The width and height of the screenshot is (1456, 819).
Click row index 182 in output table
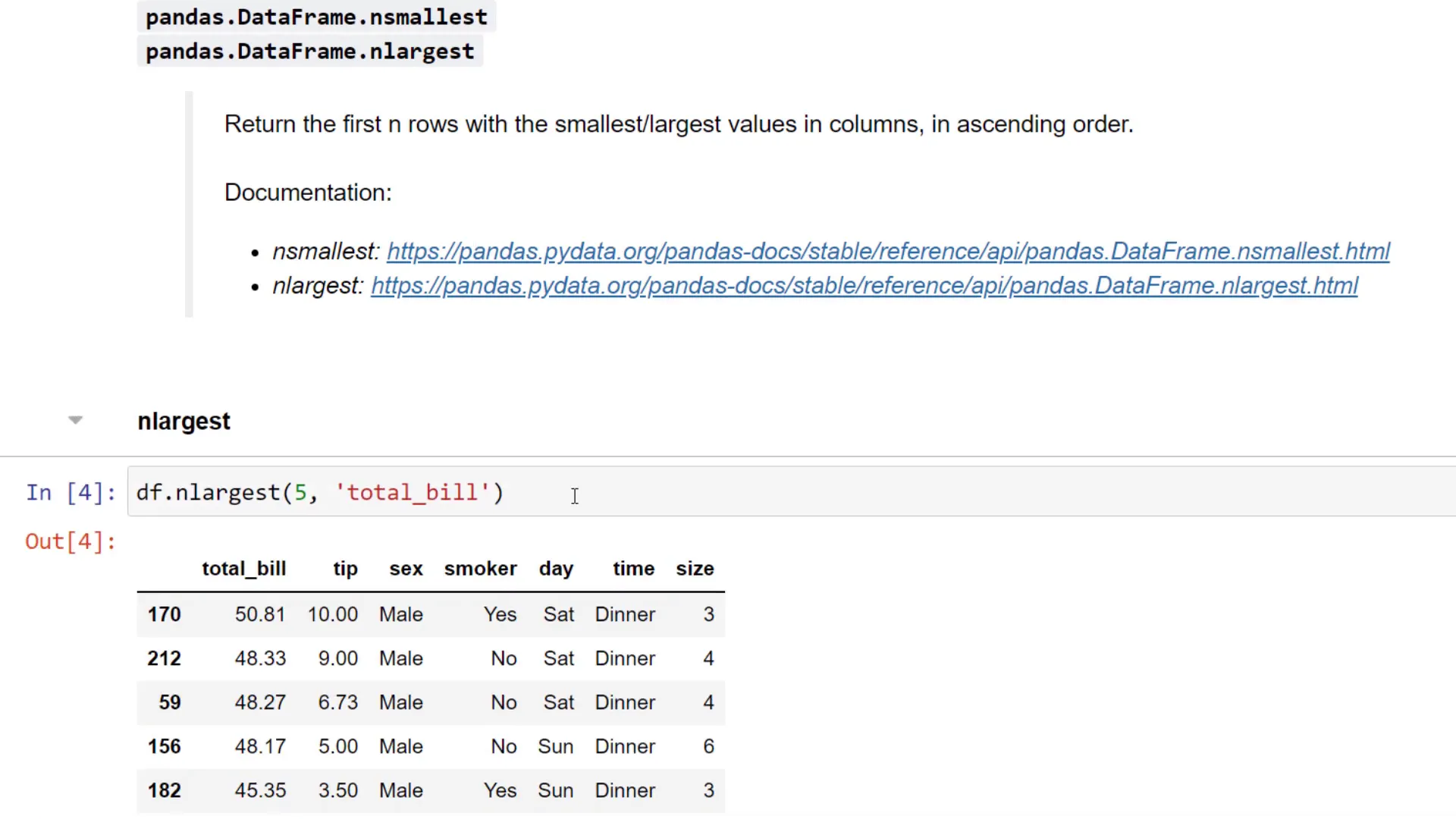point(164,790)
